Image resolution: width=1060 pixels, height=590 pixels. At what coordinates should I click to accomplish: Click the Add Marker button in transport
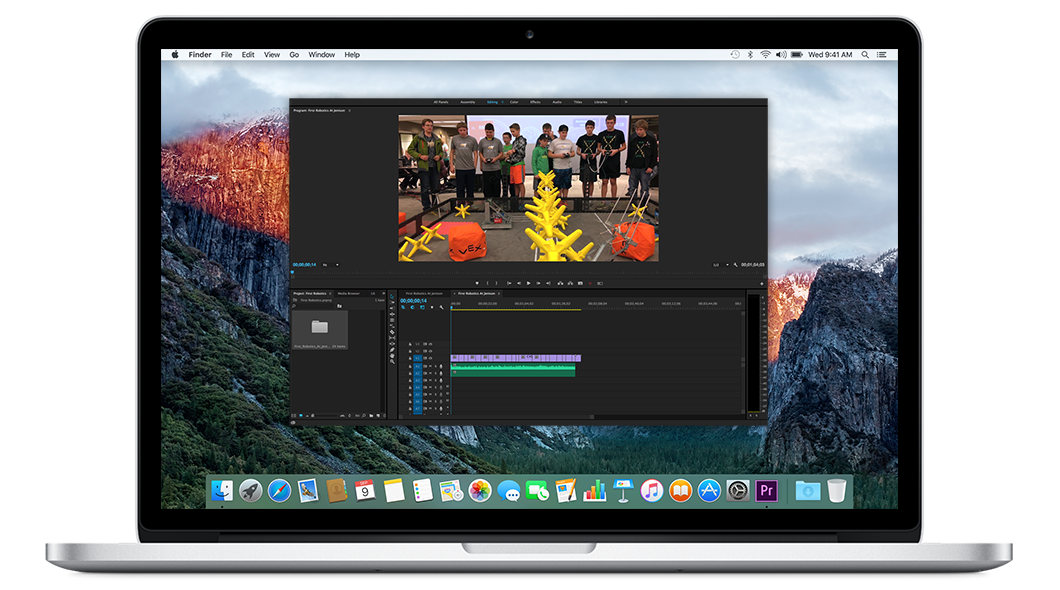[x=476, y=283]
